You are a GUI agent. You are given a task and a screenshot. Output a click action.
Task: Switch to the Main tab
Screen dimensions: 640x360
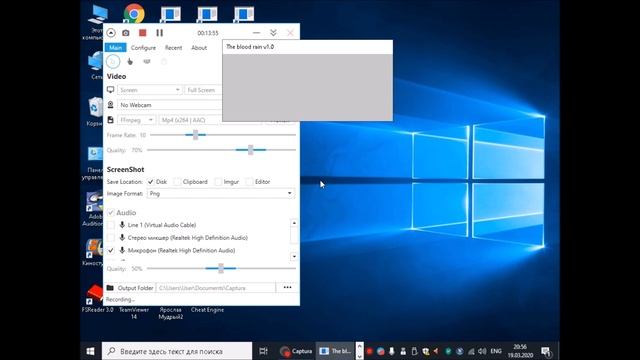(x=116, y=48)
